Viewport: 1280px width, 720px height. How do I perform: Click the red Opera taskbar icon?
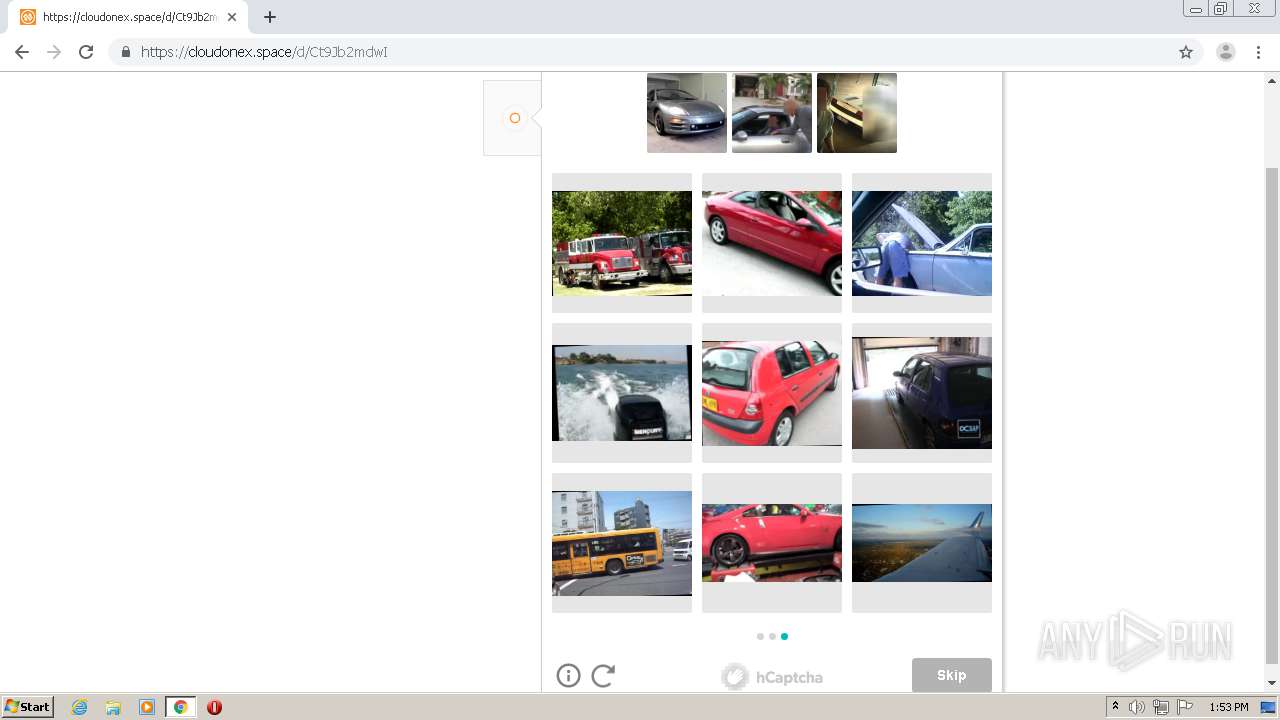(214, 707)
